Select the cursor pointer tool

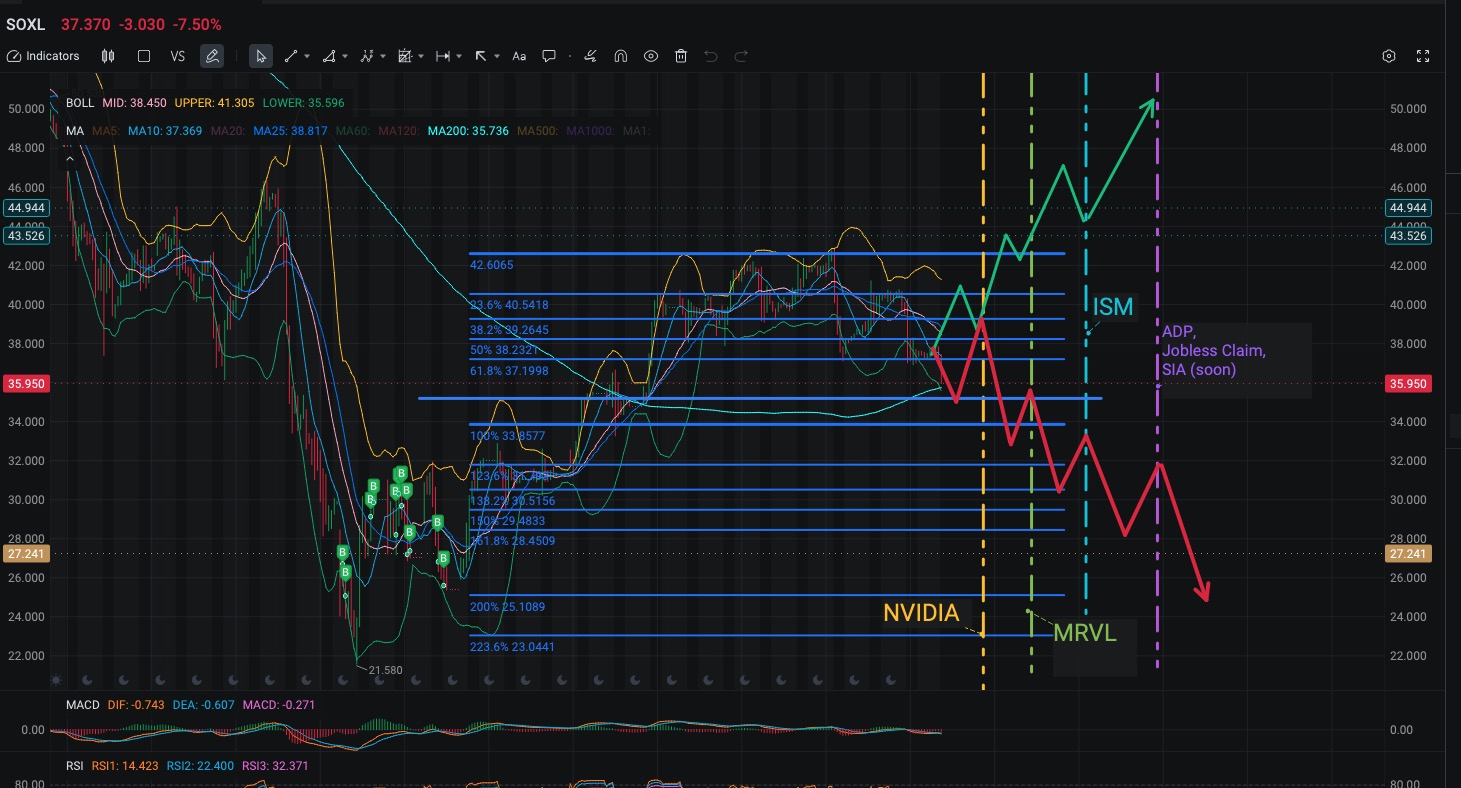[261, 56]
